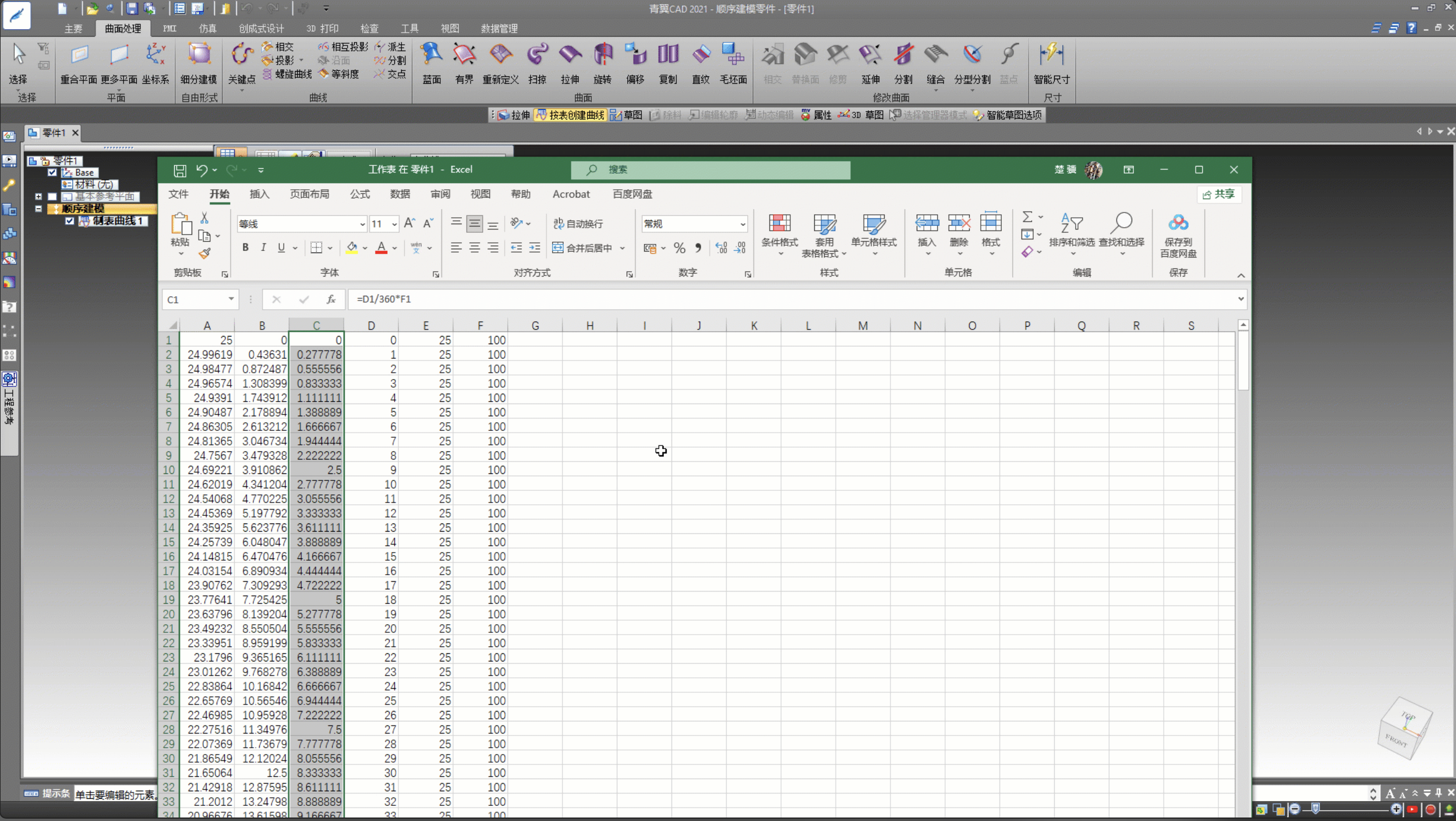
Task: Click 智能草图选项 in command bar
Action: [x=1008, y=115]
